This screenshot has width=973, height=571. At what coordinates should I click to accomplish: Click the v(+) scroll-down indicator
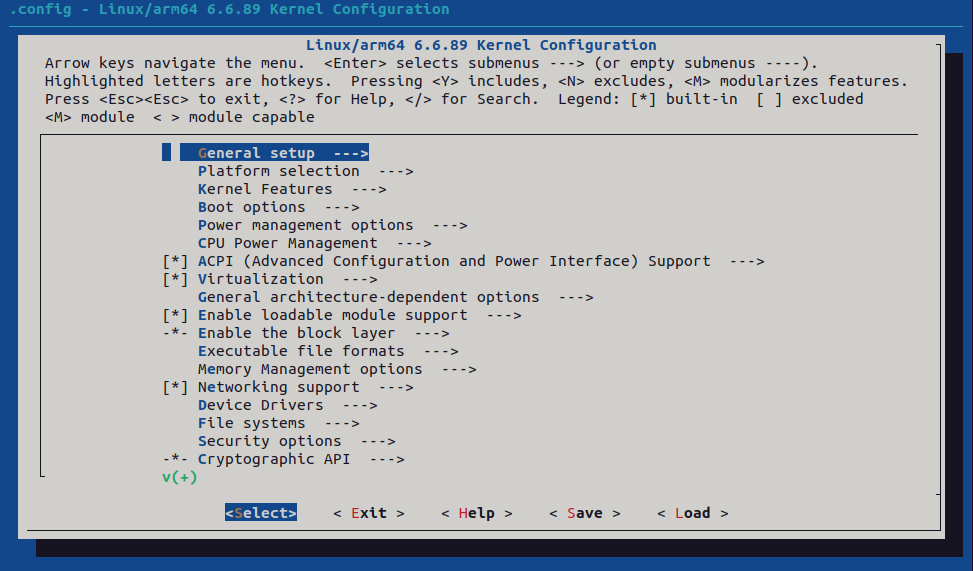pos(180,477)
